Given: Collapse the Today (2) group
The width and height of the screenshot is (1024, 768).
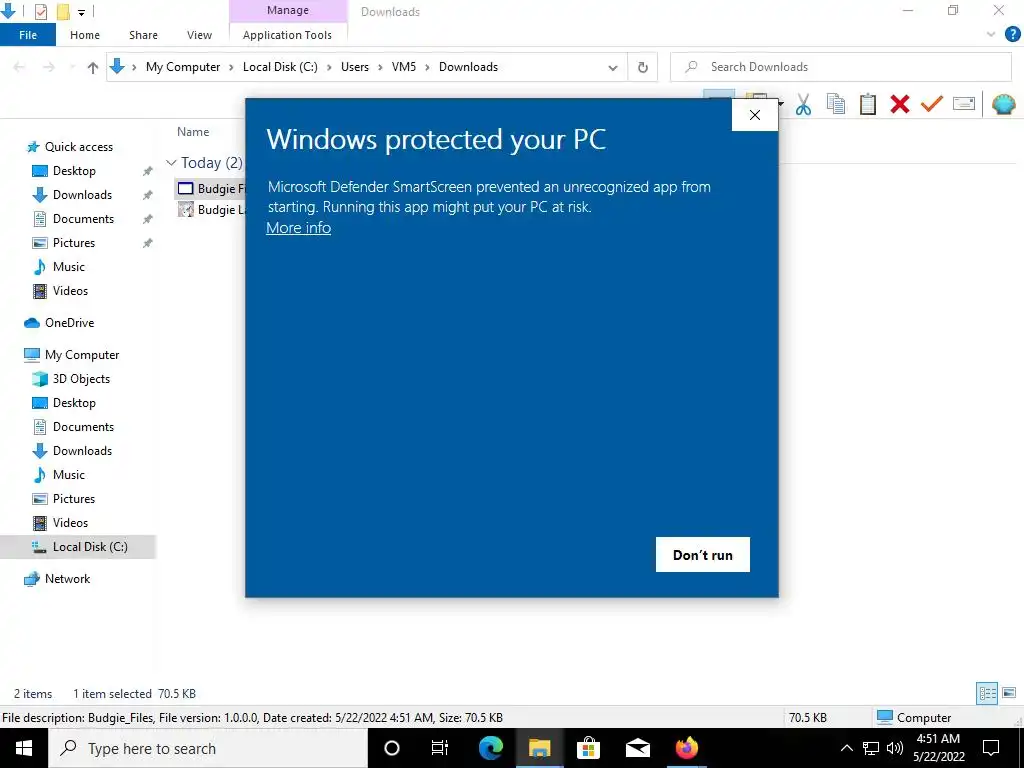Looking at the screenshot, I should [x=171, y=163].
